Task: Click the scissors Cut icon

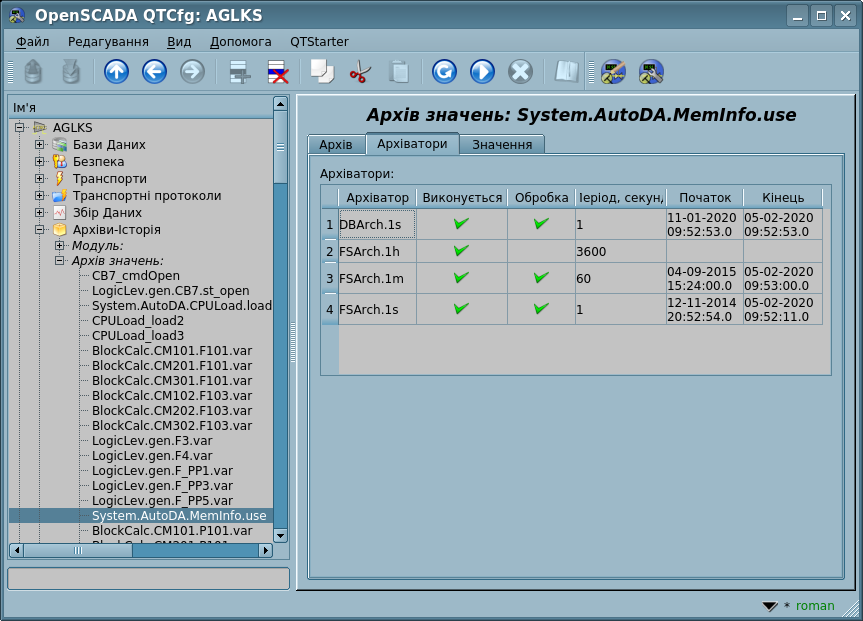Action: click(360, 71)
